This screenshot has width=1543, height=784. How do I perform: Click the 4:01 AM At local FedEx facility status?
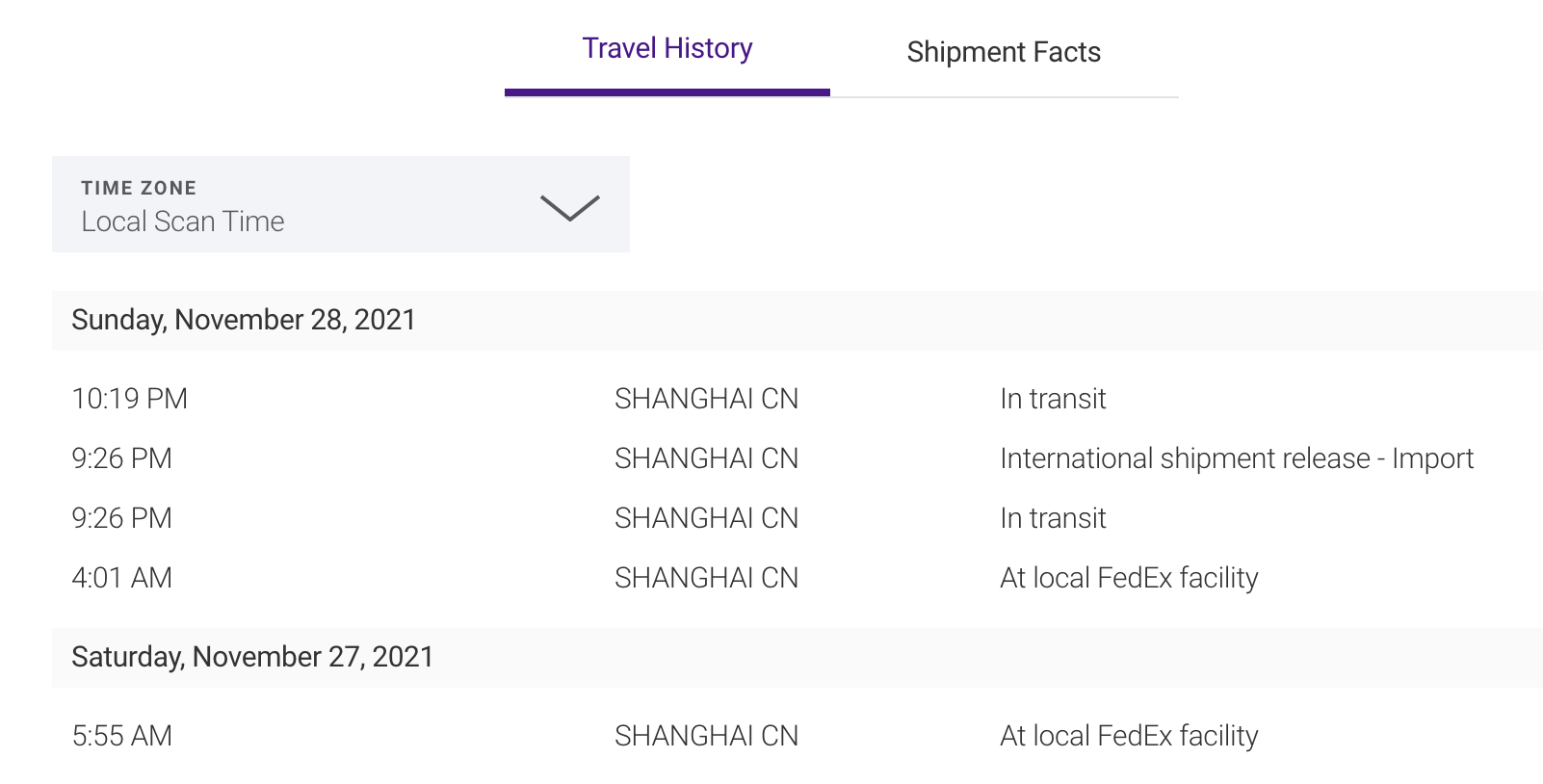pos(1129,578)
